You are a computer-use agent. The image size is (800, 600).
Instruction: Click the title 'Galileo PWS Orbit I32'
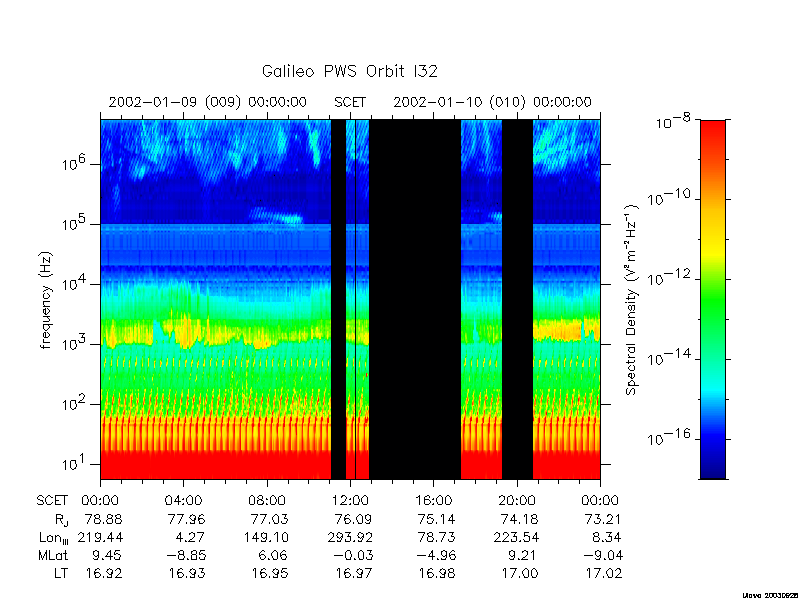point(350,71)
